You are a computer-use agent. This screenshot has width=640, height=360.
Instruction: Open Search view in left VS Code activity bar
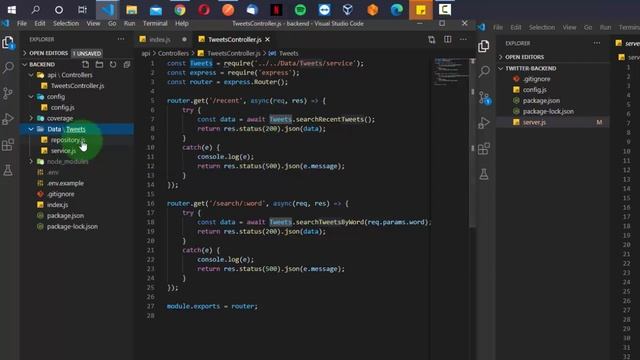pos(8,67)
